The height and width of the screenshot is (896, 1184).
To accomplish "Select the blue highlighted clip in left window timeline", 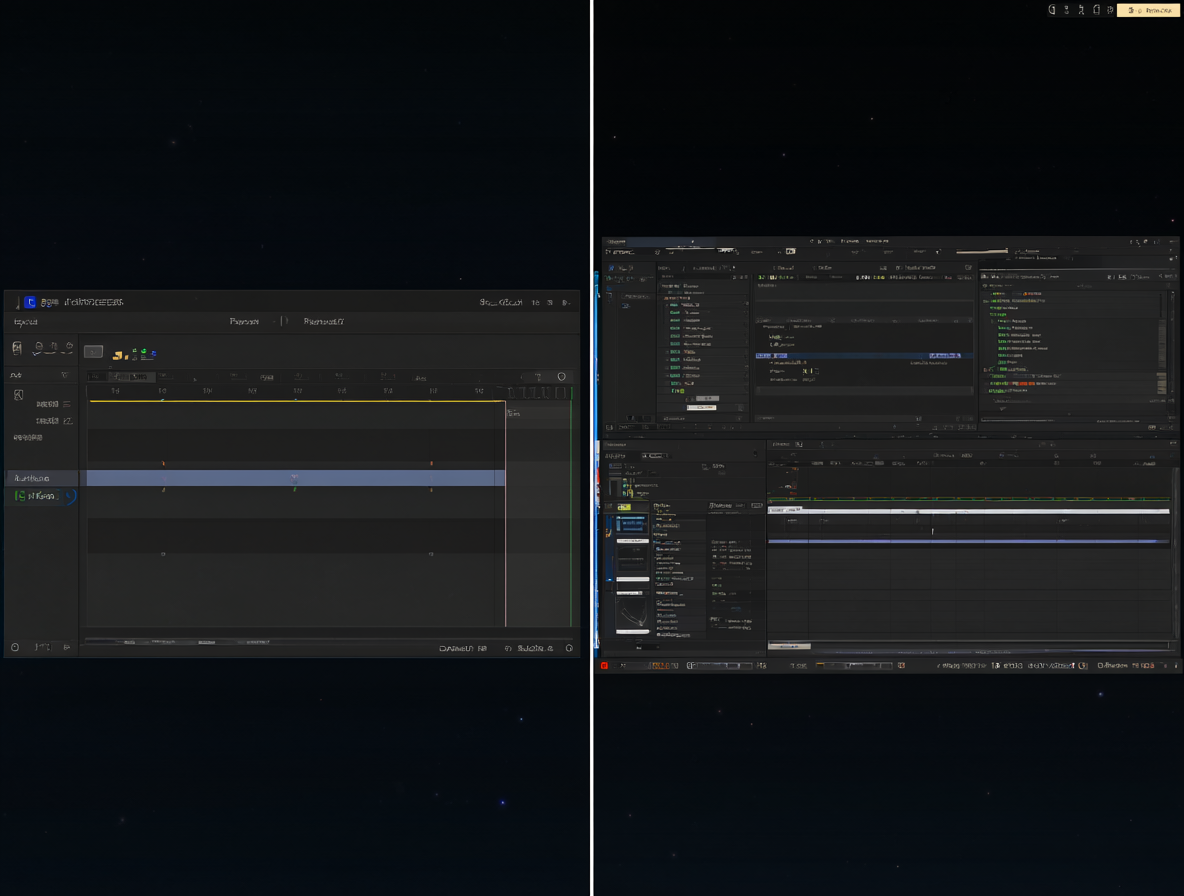I will [296, 478].
